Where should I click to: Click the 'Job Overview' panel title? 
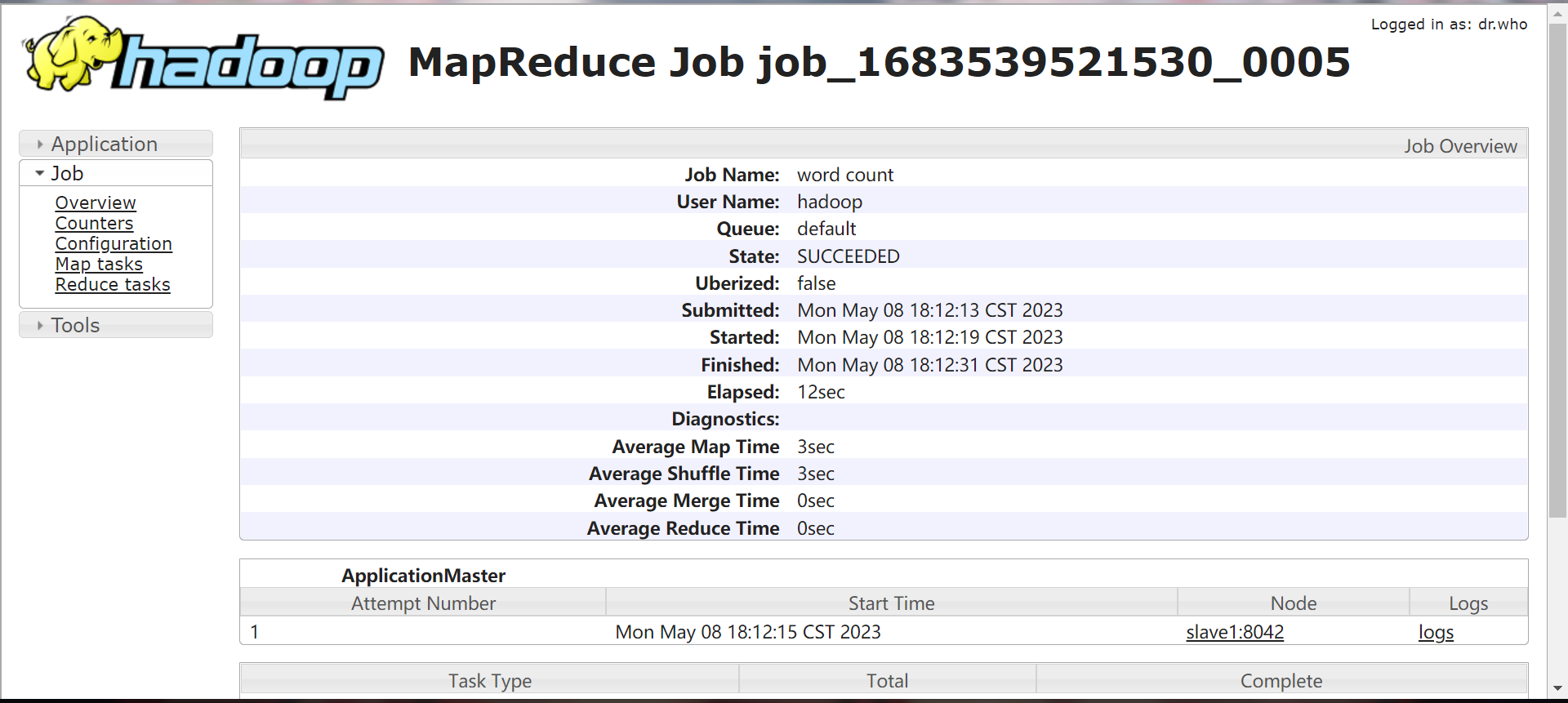(1460, 146)
